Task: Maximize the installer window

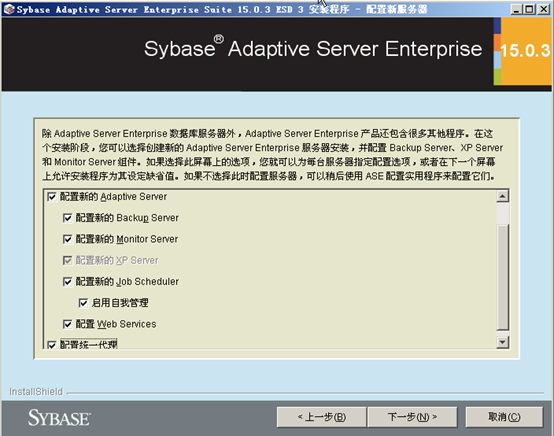Action: click(x=529, y=9)
